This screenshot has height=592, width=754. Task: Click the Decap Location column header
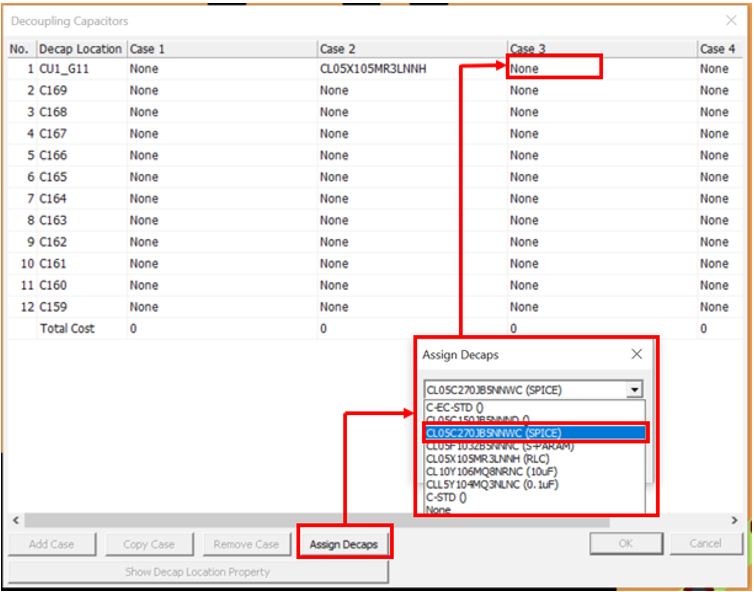(80, 48)
